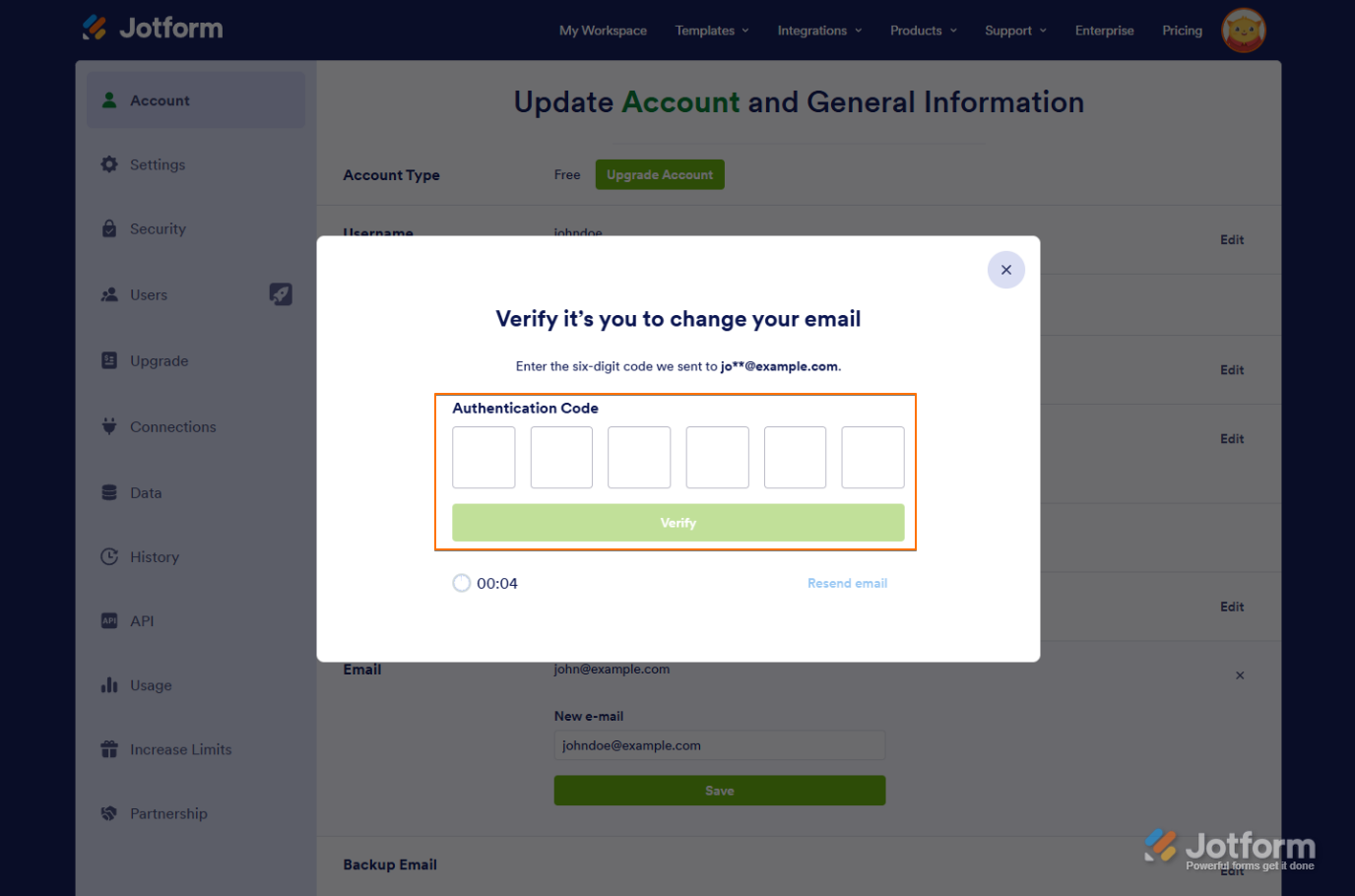Click the Usage bar chart icon

pyautogui.click(x=109, y=685)
